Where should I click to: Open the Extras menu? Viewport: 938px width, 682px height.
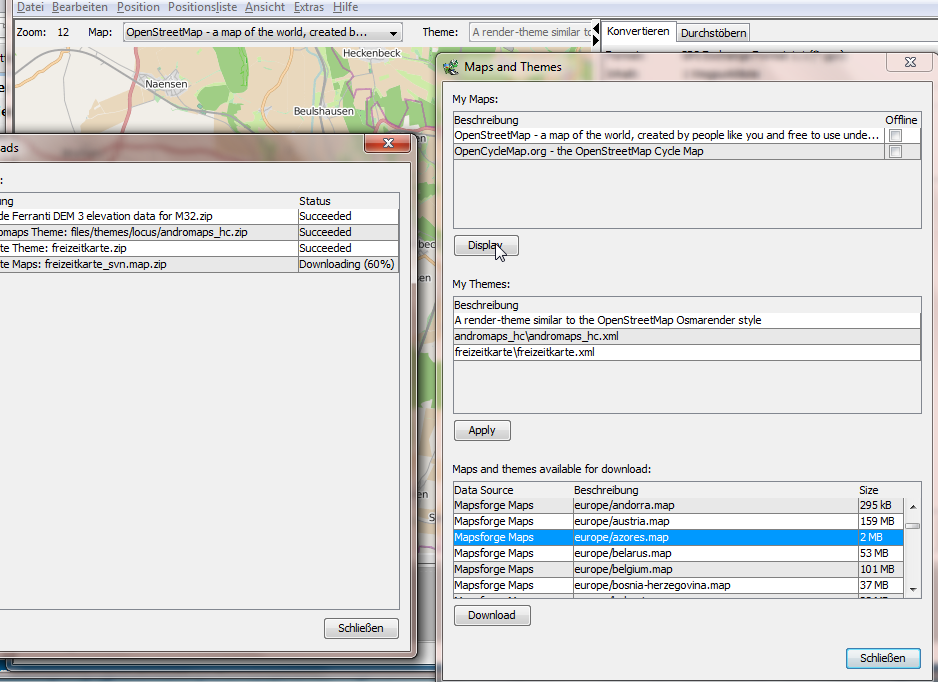click(309, 7)
